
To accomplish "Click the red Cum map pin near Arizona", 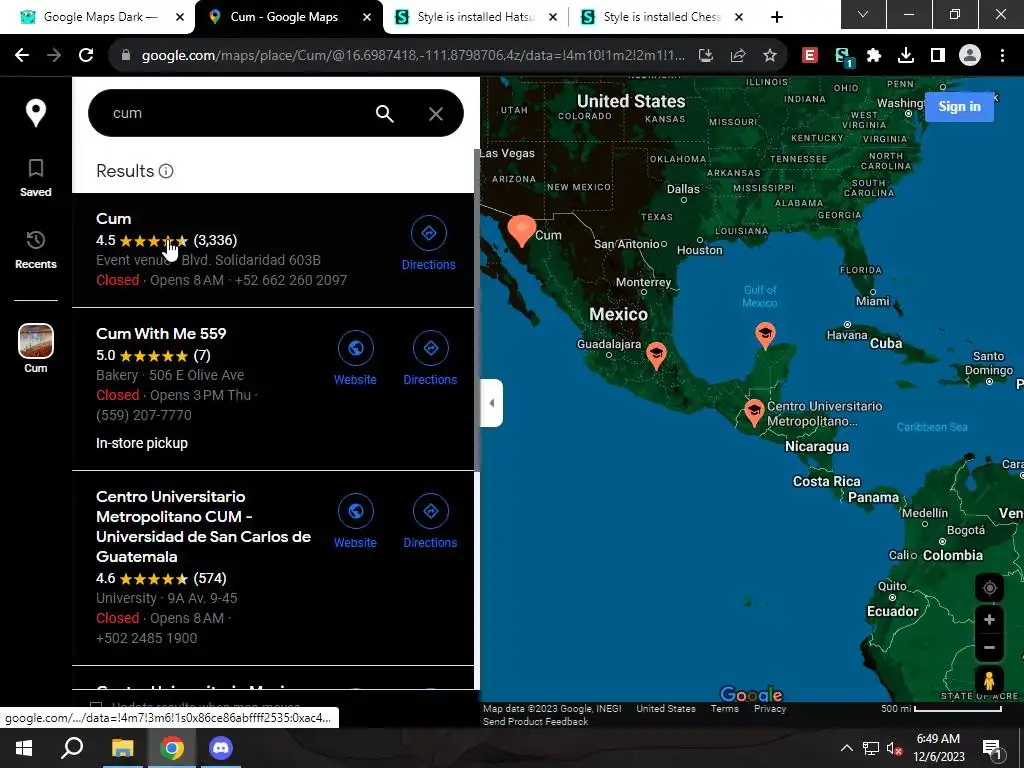I will 521,231.
